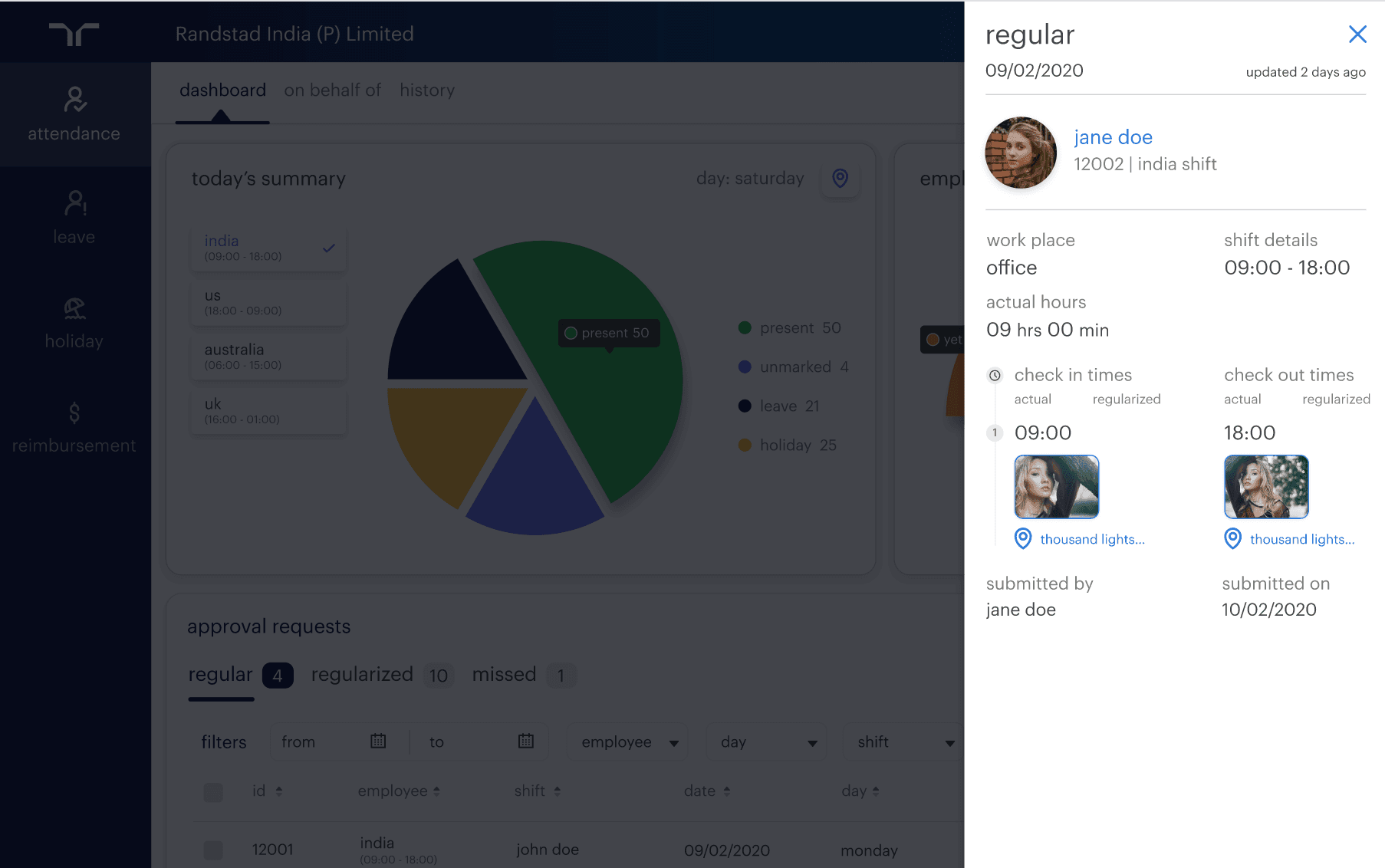Open check-in location thousand lights link
1385x868 pixels.
[x=1092, y=539]
